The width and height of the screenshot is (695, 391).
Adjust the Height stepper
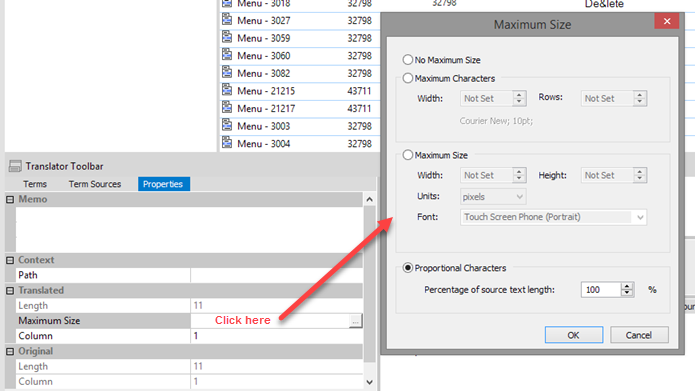coord(640,175)
